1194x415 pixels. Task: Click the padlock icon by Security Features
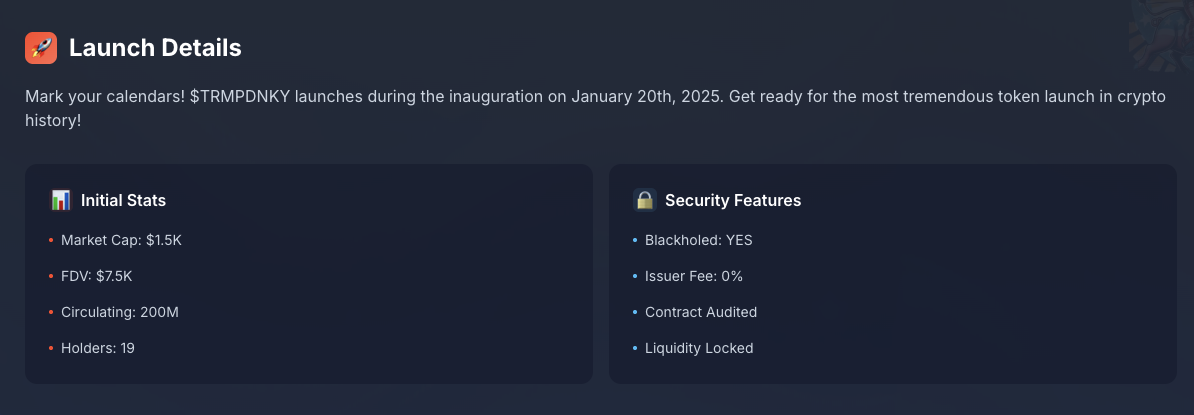click(x=645, y=200)
